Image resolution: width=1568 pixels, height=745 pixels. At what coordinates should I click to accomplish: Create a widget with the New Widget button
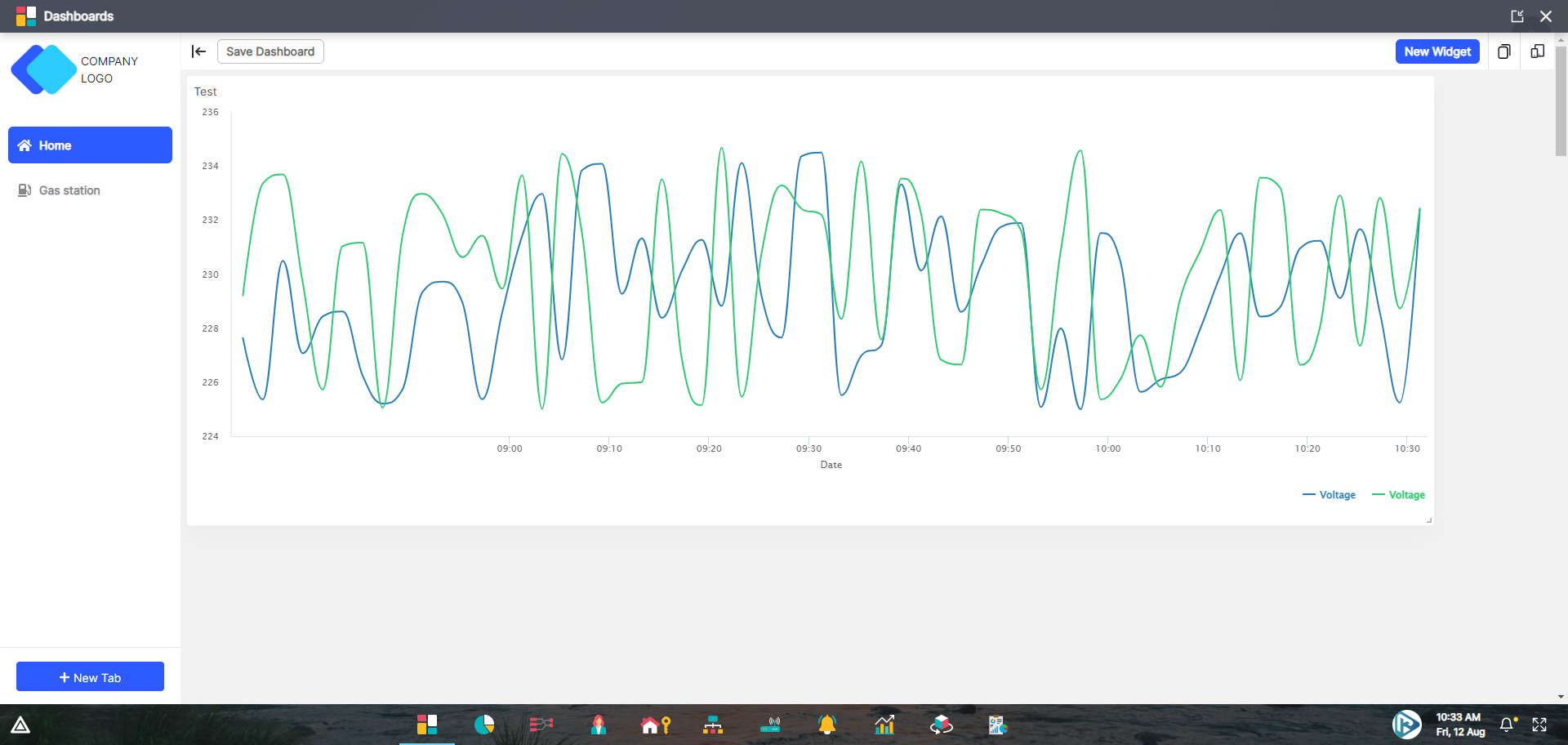click(1437, 51)
